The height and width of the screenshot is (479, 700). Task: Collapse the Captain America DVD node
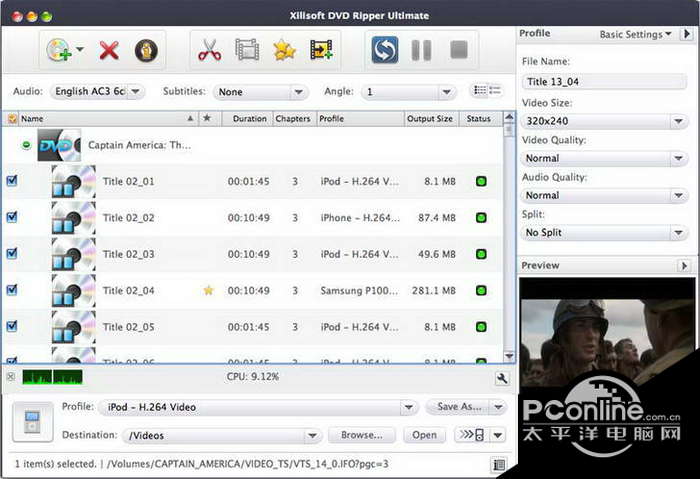[x=26, y=145]
